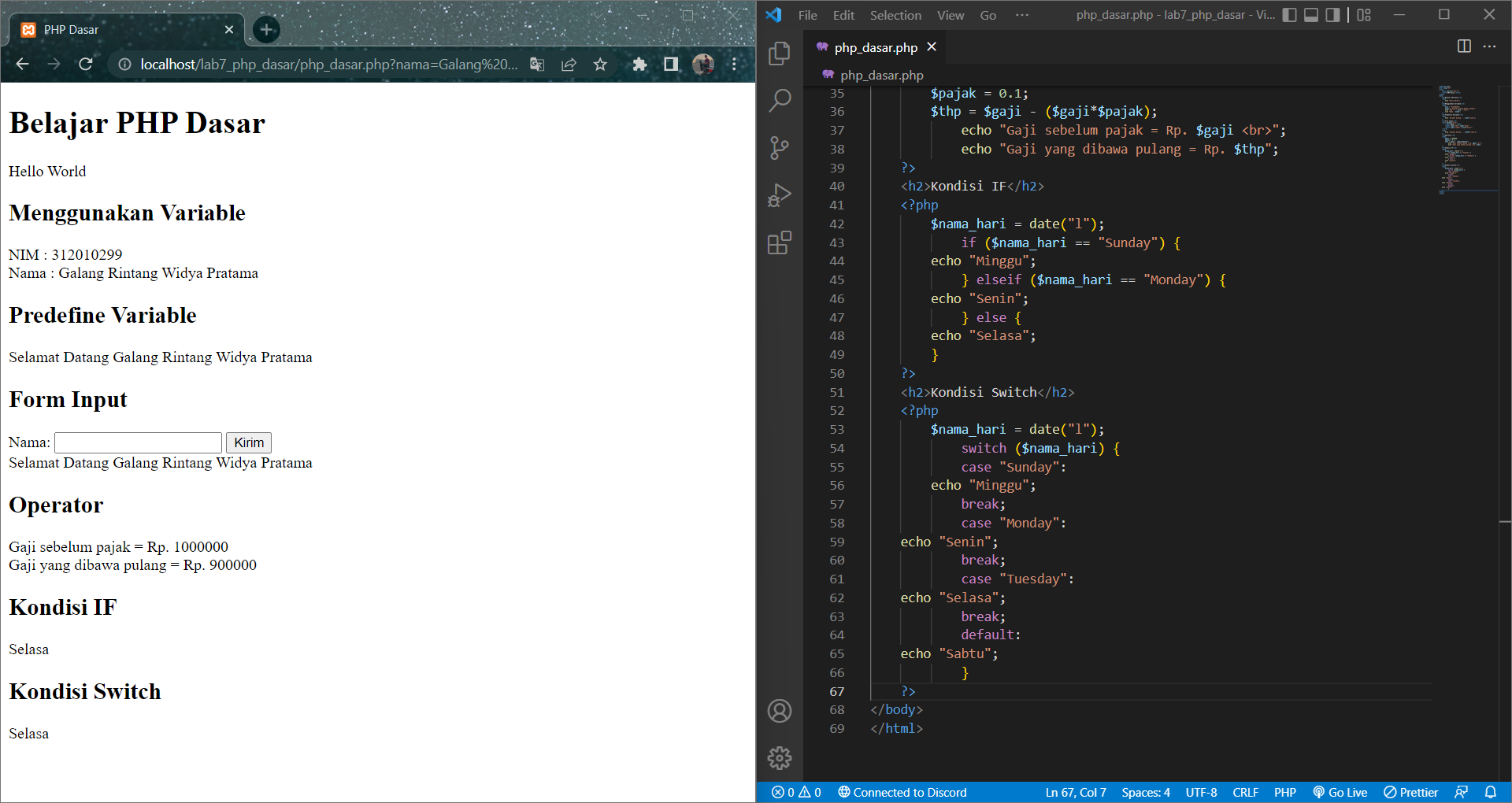
Task: Change encoding via UTF-8
Action: click(x=1201, y=792)
